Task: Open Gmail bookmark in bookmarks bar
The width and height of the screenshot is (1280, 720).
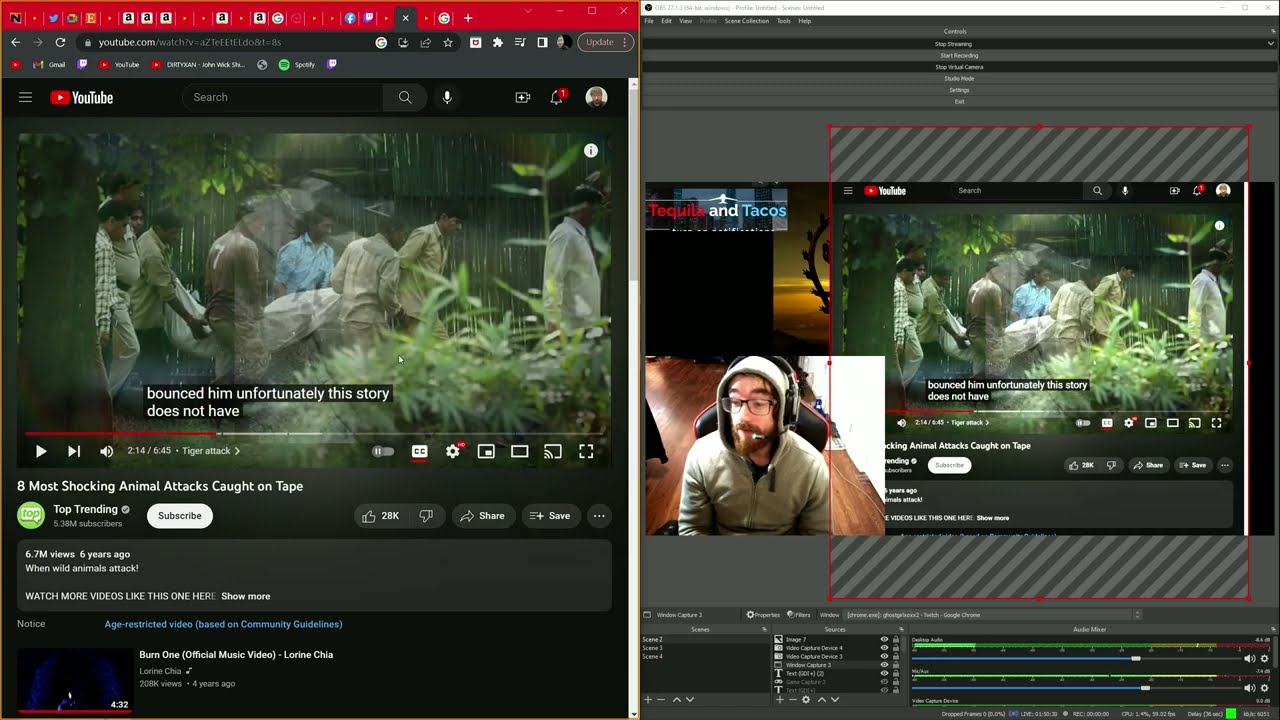Action: [49, 65]
